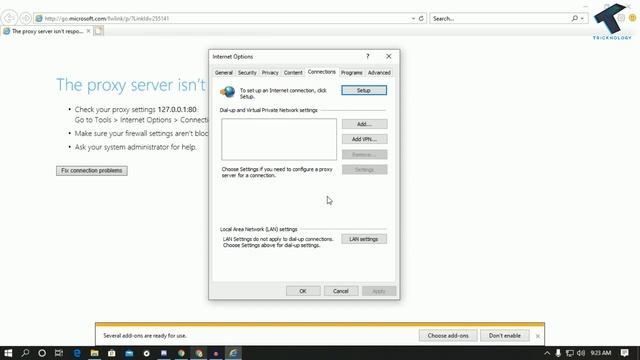Click the proxy server tab title

click(47, 31)
